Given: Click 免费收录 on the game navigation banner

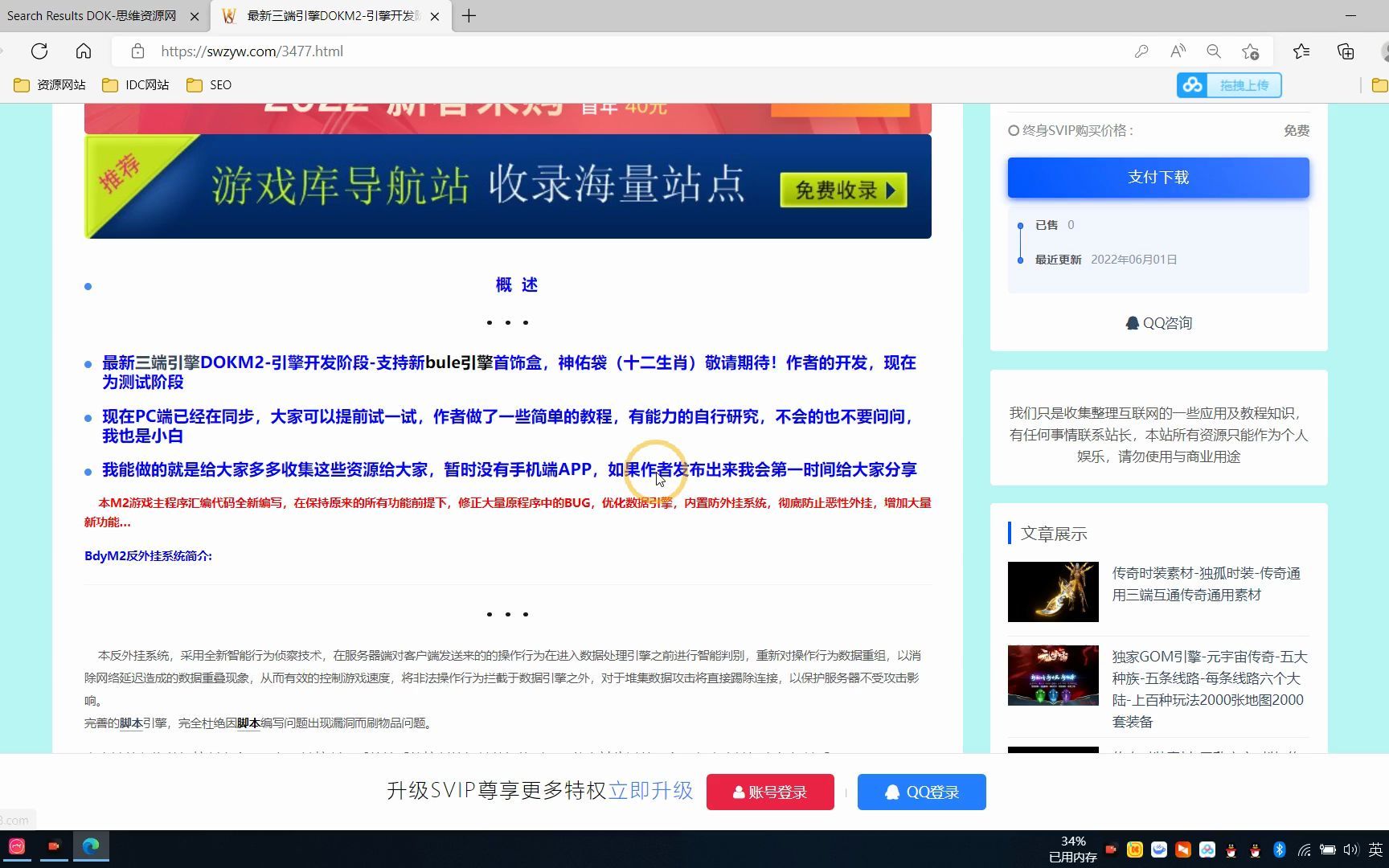Looking at the screenshot, I should coord(843,190).
